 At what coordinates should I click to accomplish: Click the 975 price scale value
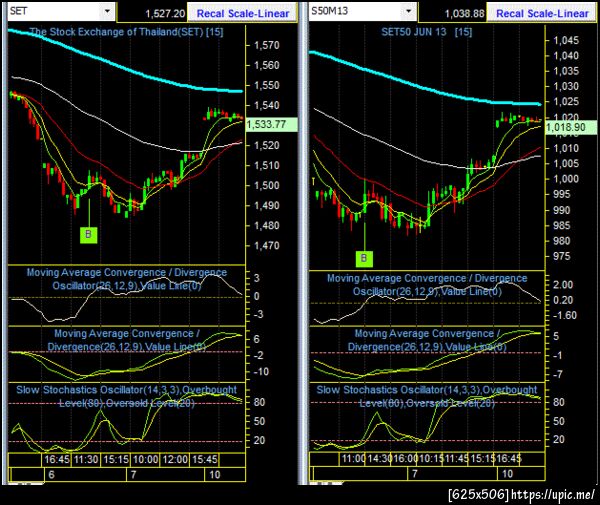(x=561, y=257)
